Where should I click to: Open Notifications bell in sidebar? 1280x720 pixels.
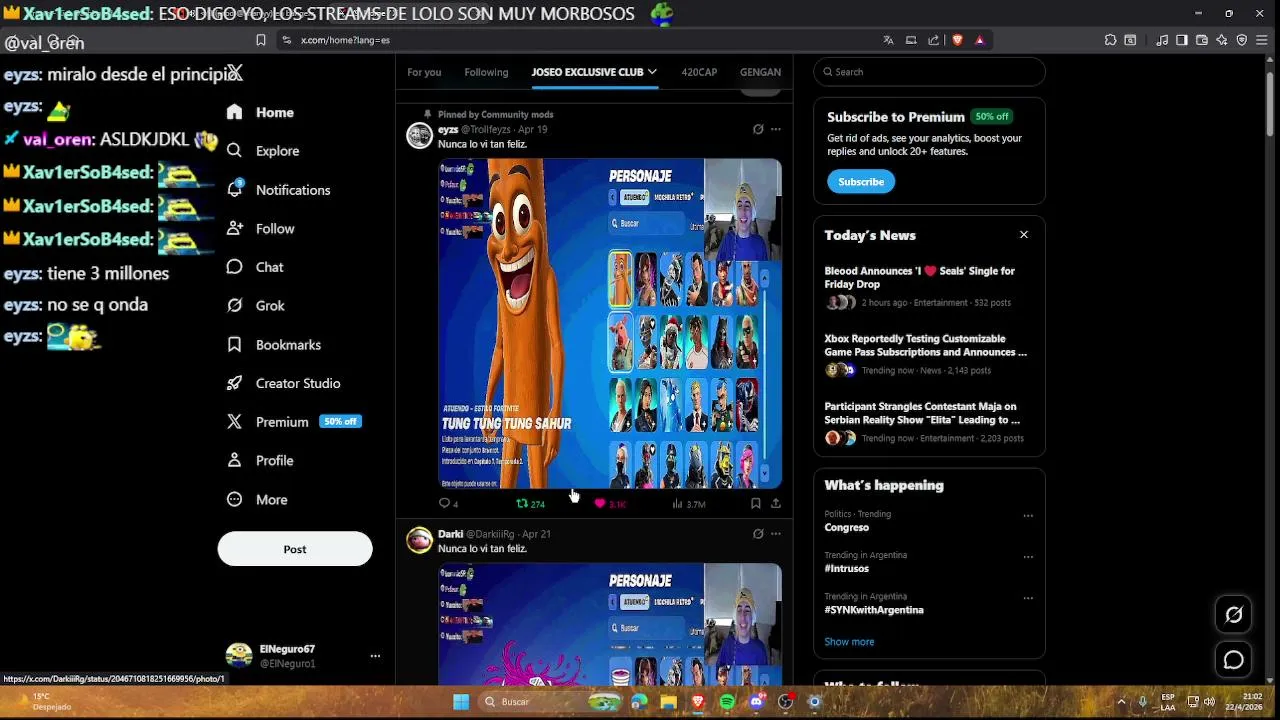pos(234,189)
